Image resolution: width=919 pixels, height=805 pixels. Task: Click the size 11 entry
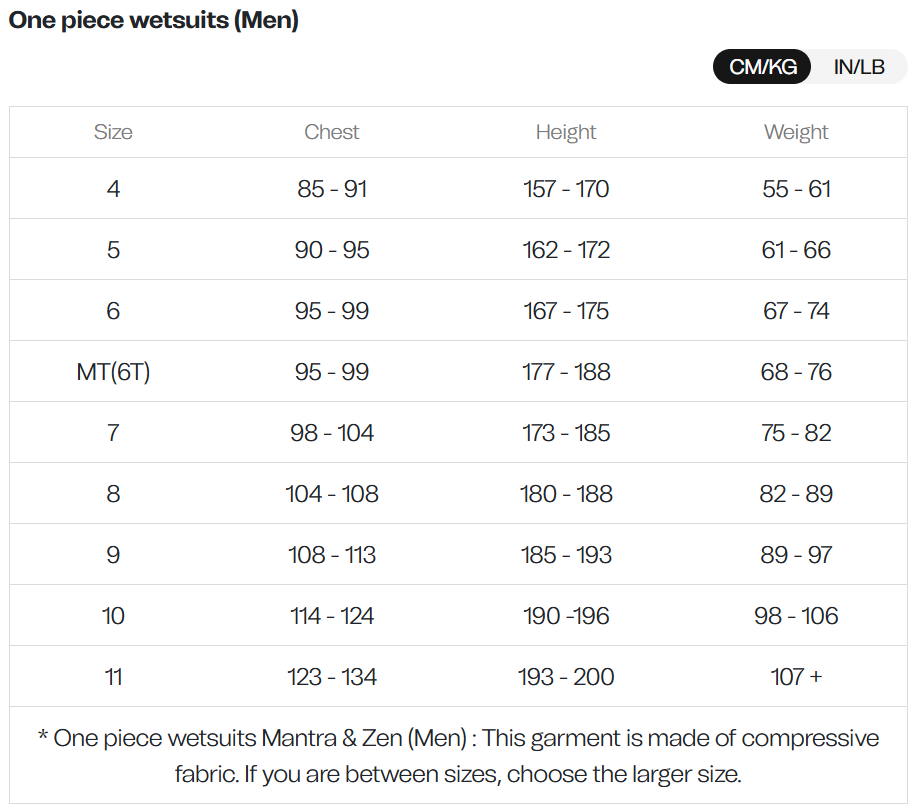pyautogui.click(x=113, y=676)
